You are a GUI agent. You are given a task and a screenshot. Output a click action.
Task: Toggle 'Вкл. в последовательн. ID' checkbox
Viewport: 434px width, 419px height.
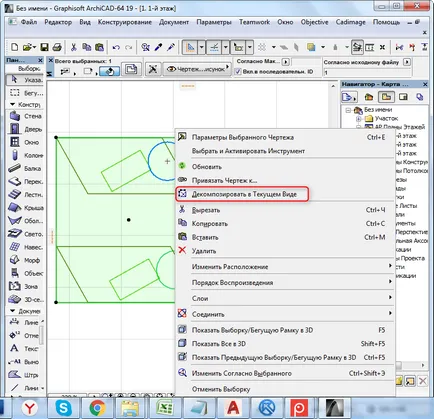pos(238,71)
